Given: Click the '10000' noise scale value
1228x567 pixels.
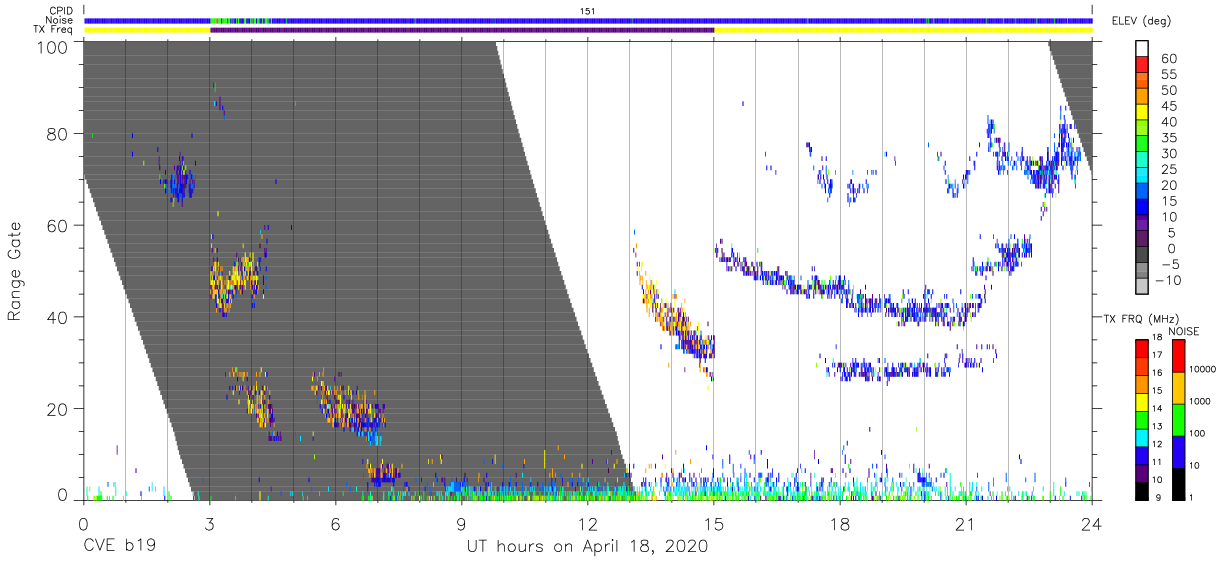Looking at the screenshot, I should [x=1203, y=370].
